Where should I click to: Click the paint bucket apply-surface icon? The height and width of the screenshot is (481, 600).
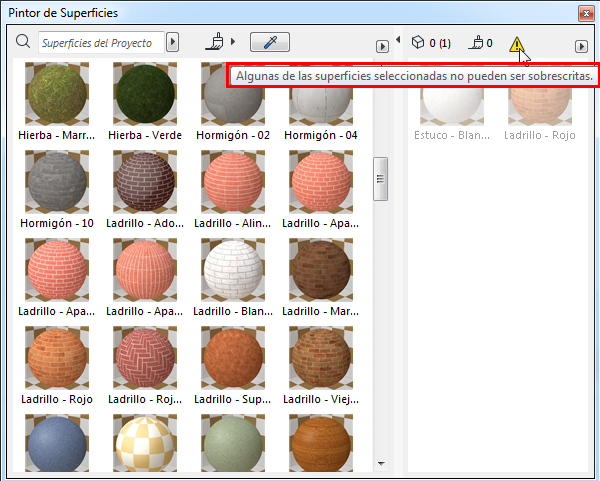coord(215,42)
